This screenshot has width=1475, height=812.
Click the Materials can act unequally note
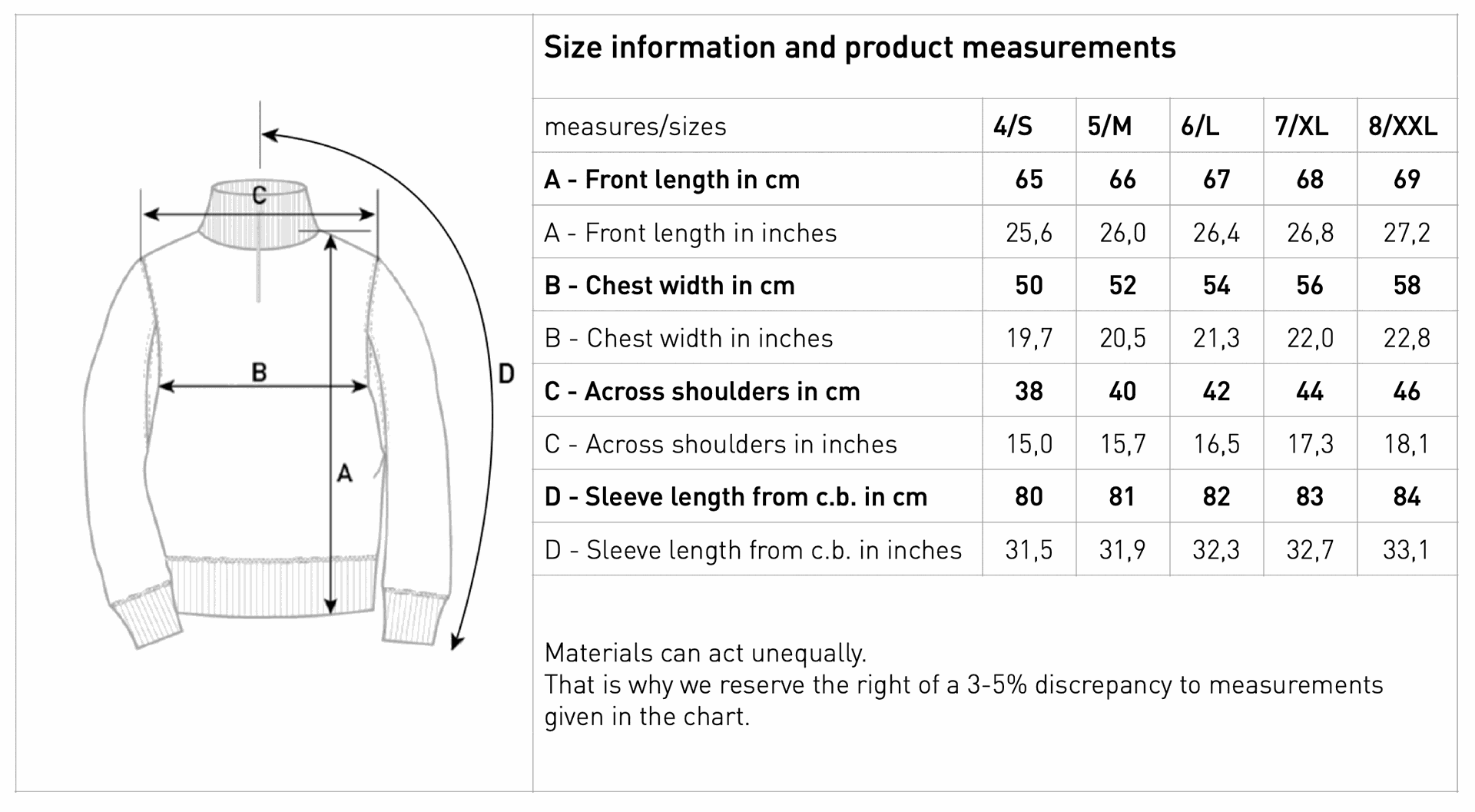(x=705, y=653)
